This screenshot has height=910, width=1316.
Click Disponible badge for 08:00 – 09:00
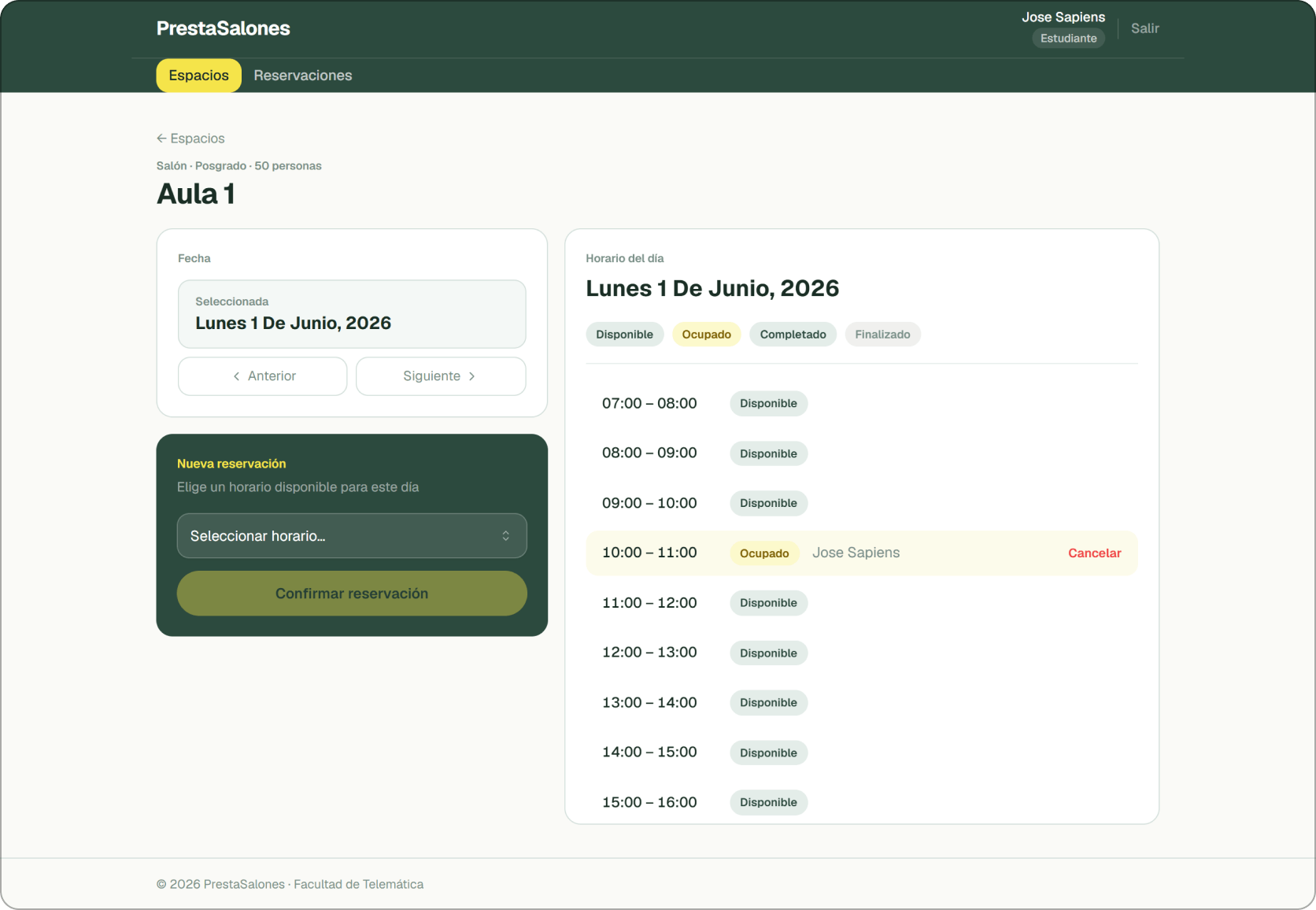[x=768, y=453]
